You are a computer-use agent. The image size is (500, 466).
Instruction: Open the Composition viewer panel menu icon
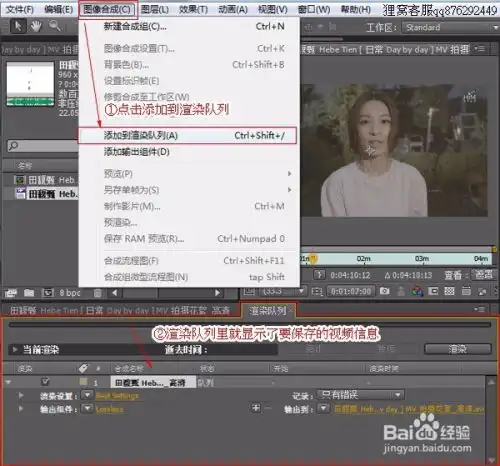pos(480,49)
